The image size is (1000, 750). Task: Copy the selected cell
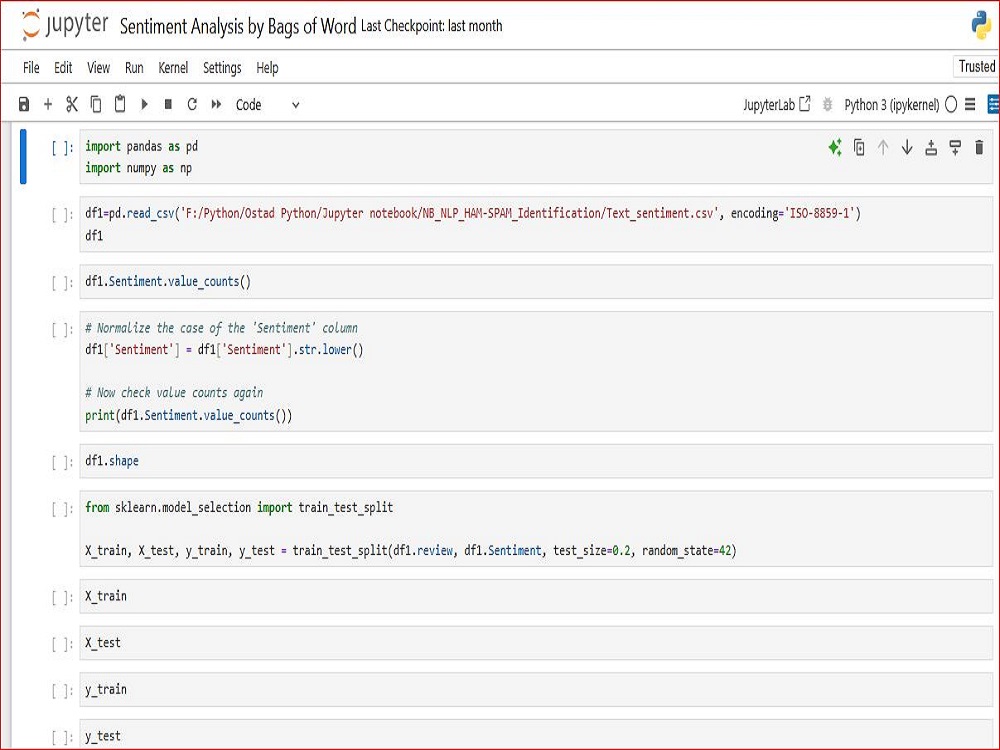96,104
